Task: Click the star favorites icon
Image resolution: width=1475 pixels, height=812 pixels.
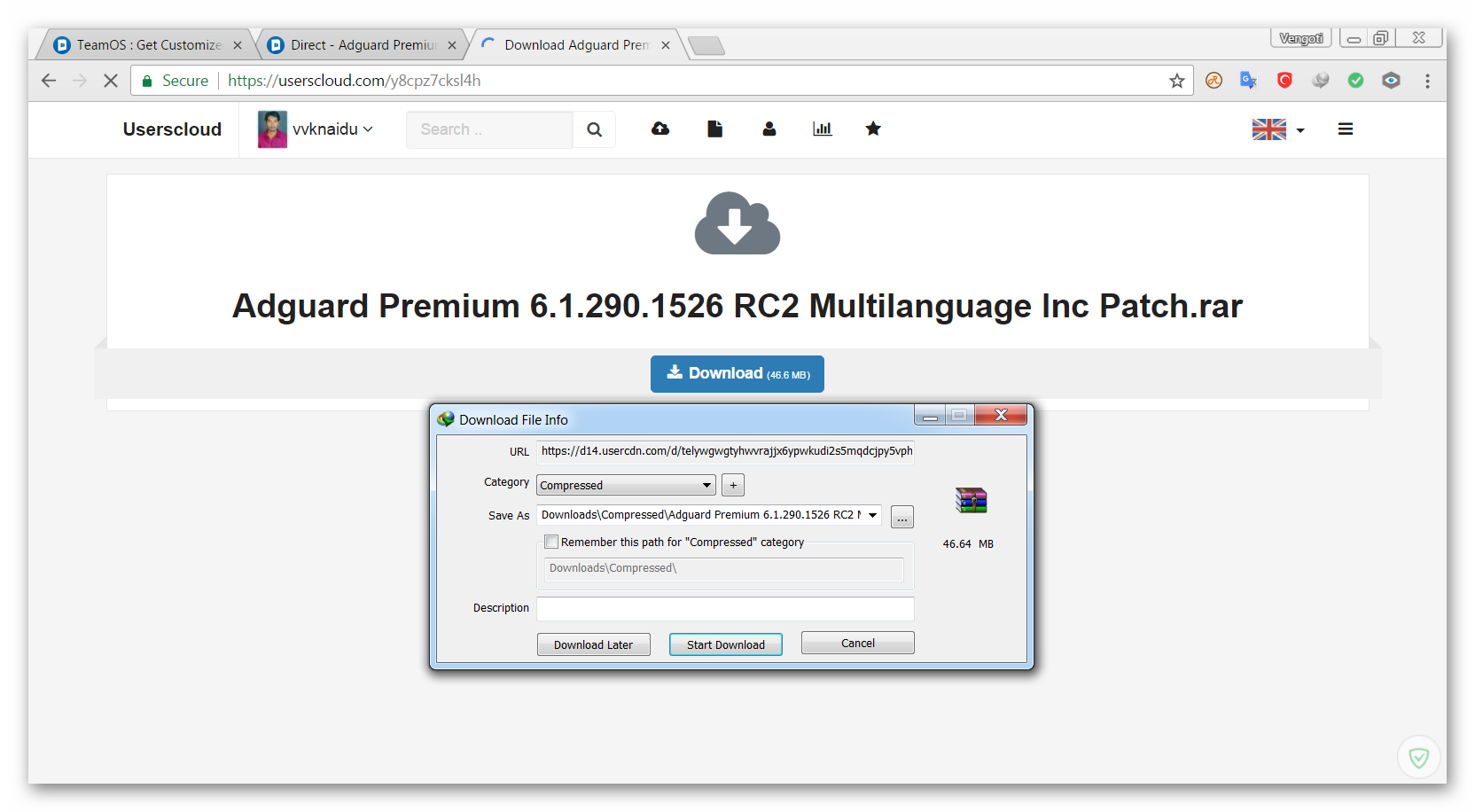Action: (873, 129)
